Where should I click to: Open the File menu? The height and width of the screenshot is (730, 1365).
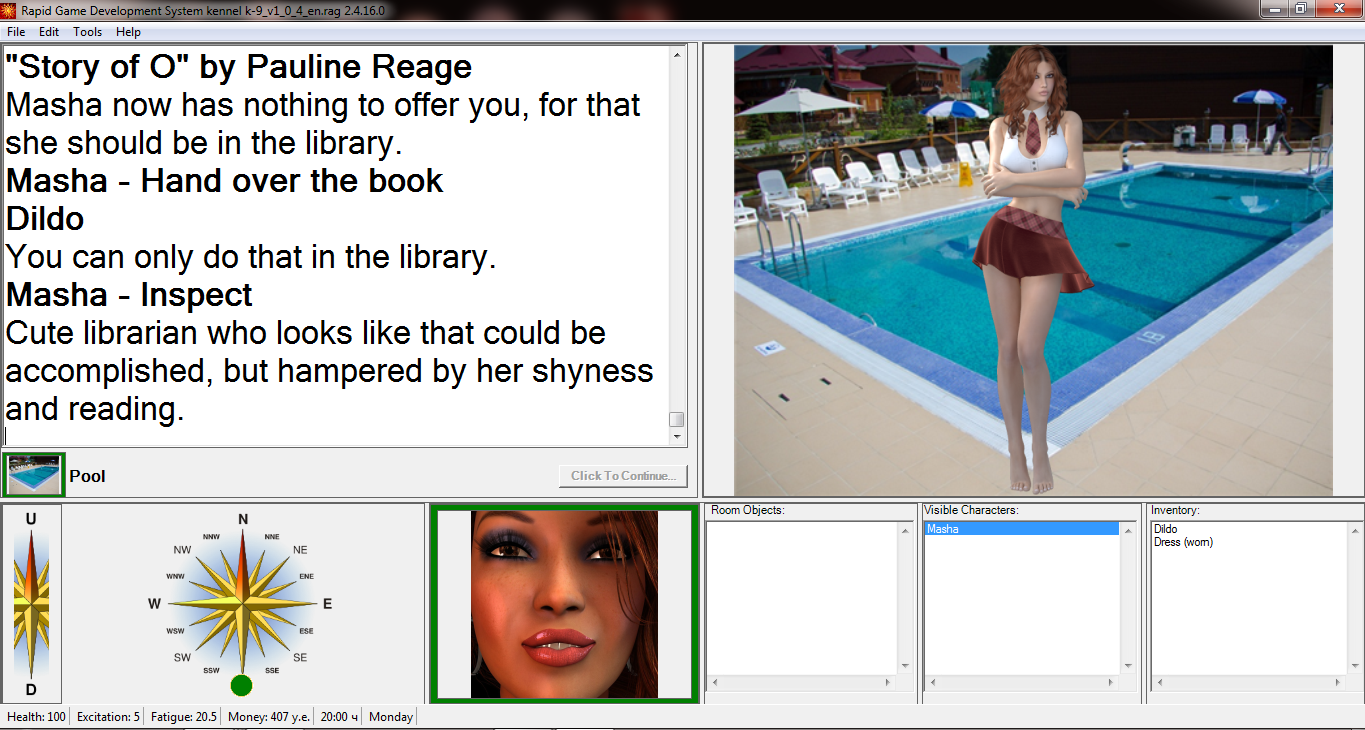pos(16,32)
